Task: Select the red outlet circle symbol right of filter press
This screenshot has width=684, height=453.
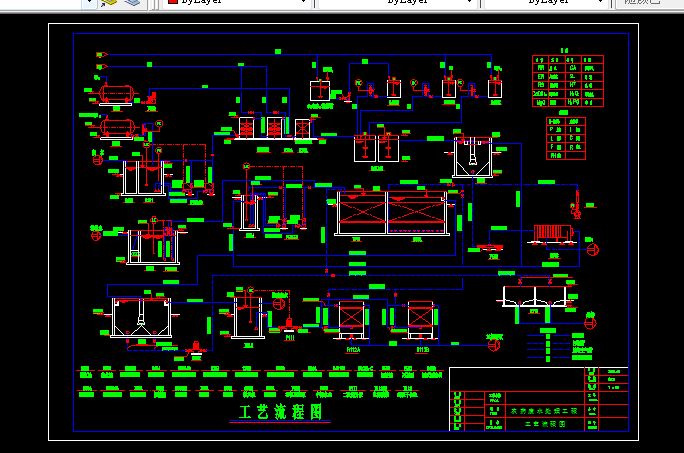Action: click(593, 250)
